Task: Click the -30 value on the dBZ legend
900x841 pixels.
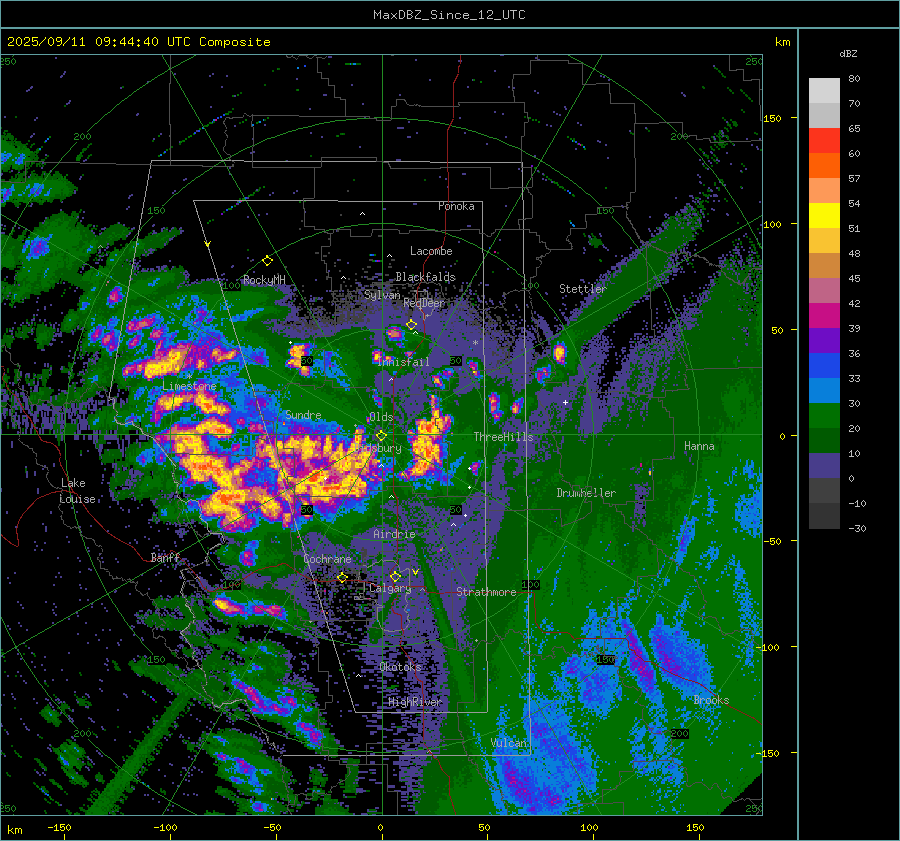Action: tap(857, 528)
